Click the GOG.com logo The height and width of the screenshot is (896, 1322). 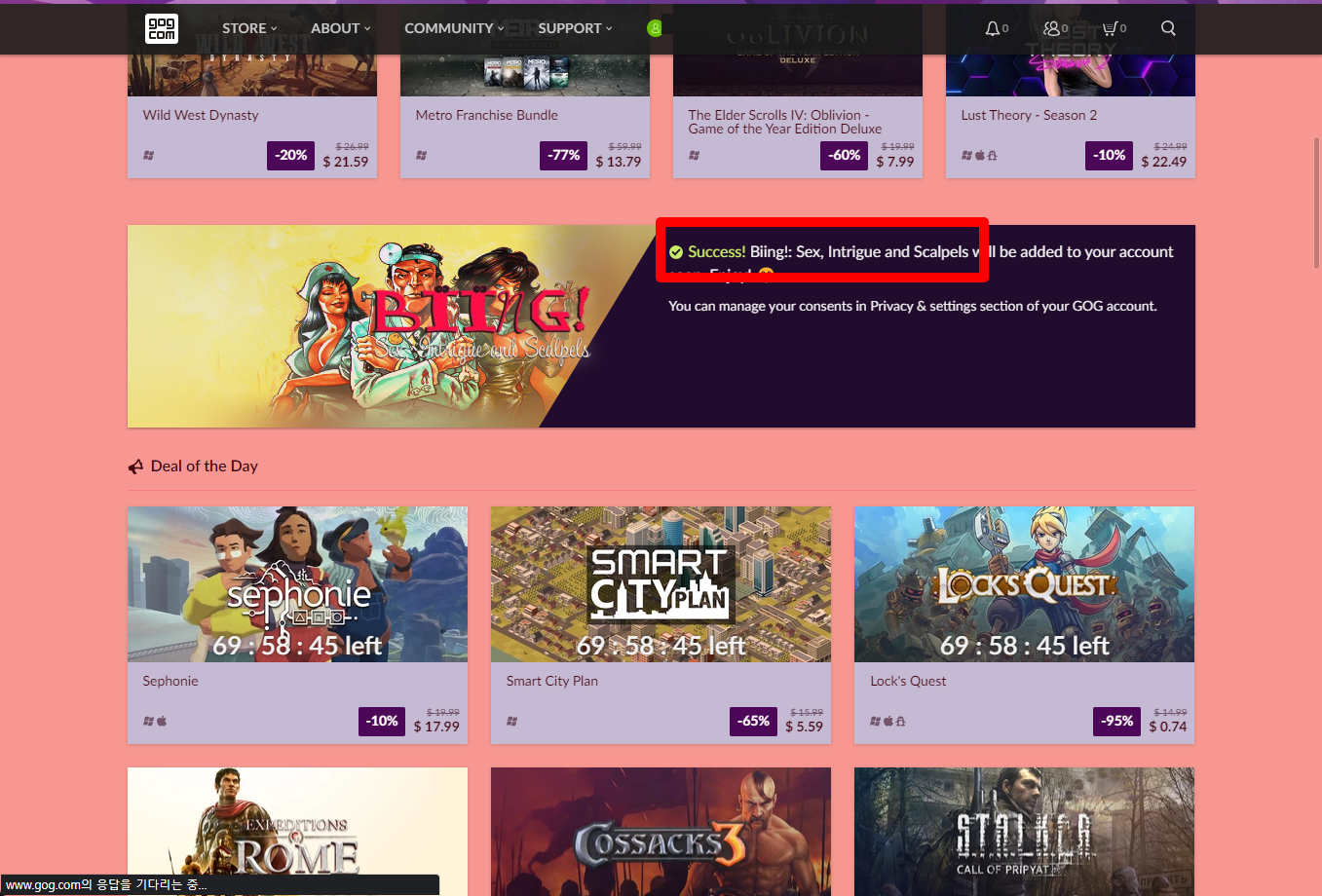[162, 28]
